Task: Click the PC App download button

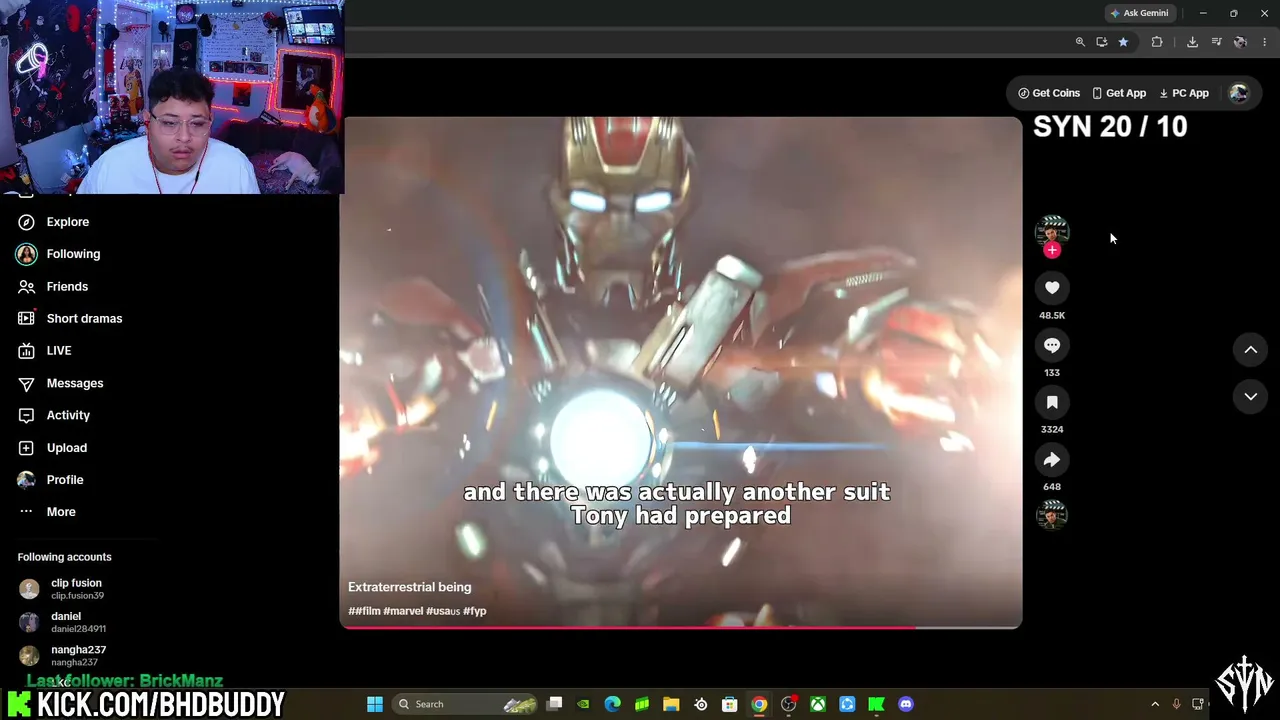Action: 1184,93
